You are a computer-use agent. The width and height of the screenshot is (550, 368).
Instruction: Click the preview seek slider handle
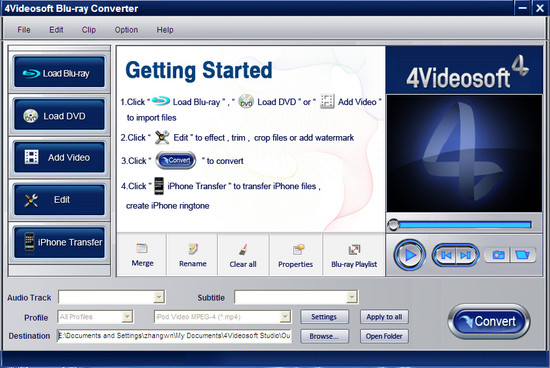pos(393,225)
